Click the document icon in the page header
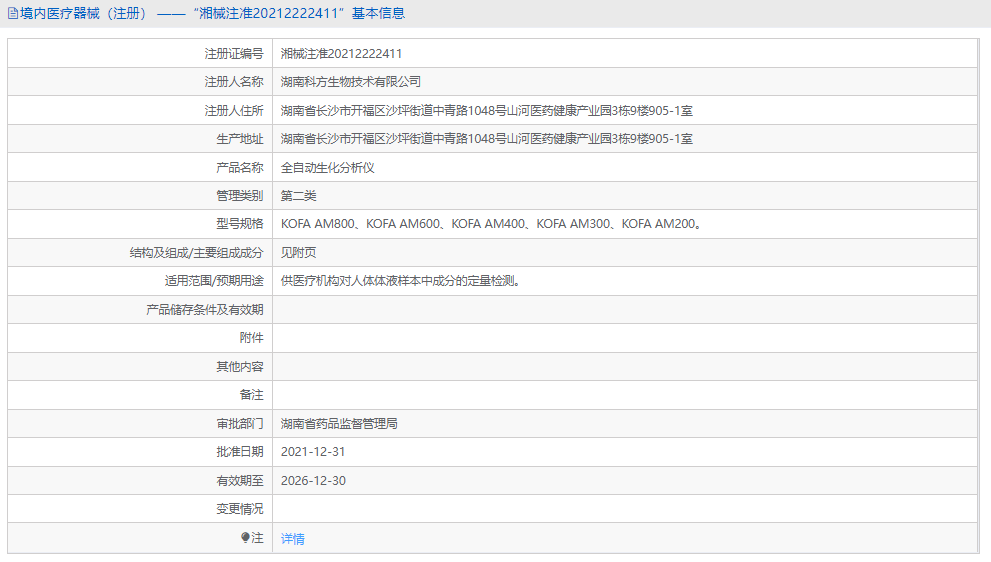The image size is (991, 562). 13,13
